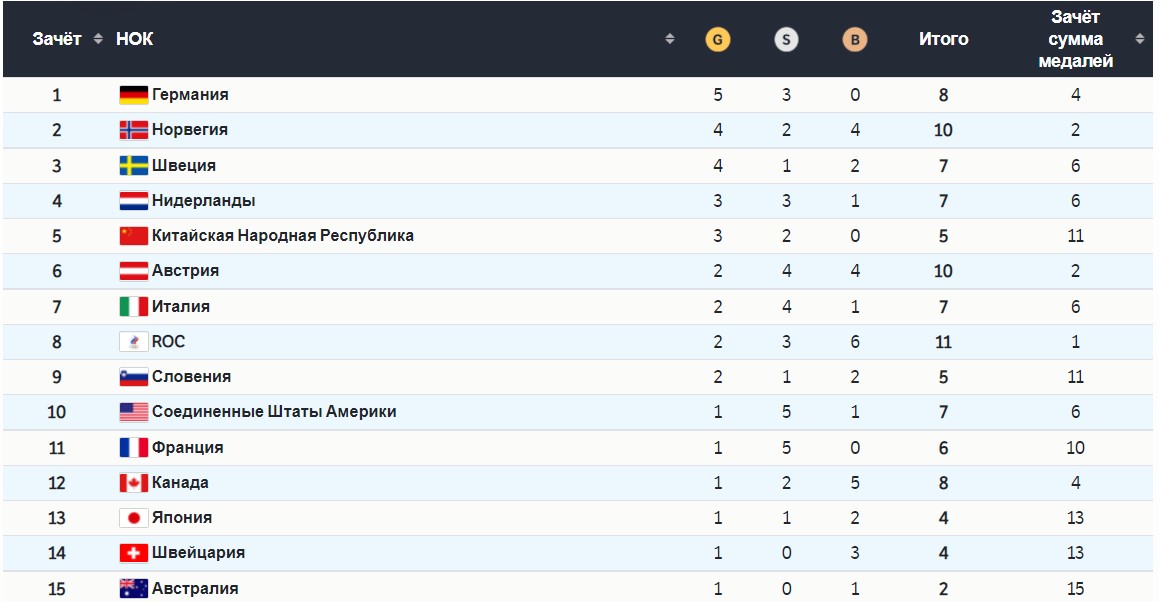Click the Australia flag icon
The height and width of the screenshot is (602, 1159).
click(134, 588)
